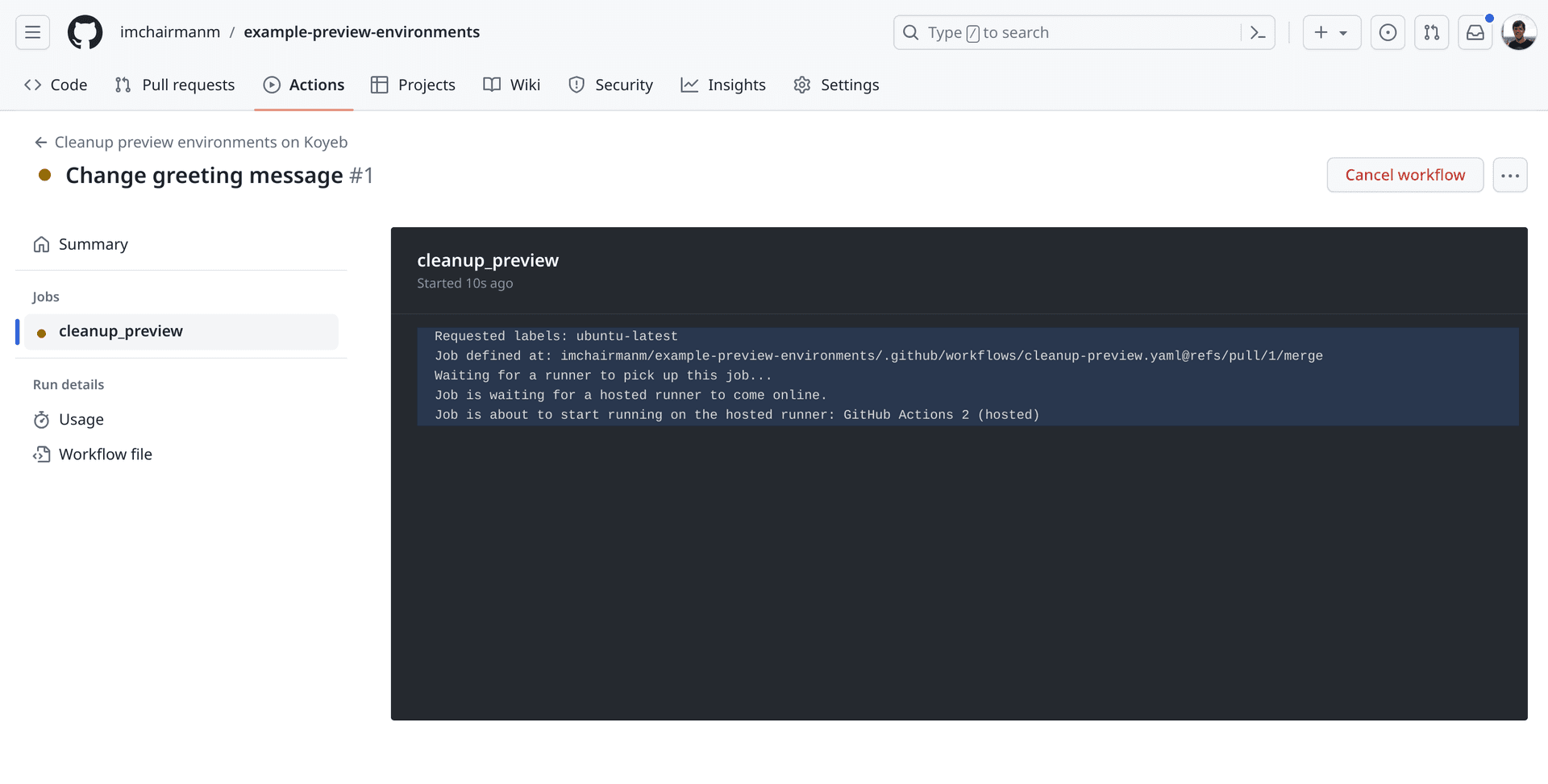Check notifications via the inbox icon
Screen dimensions: 1548x784
1475,32
